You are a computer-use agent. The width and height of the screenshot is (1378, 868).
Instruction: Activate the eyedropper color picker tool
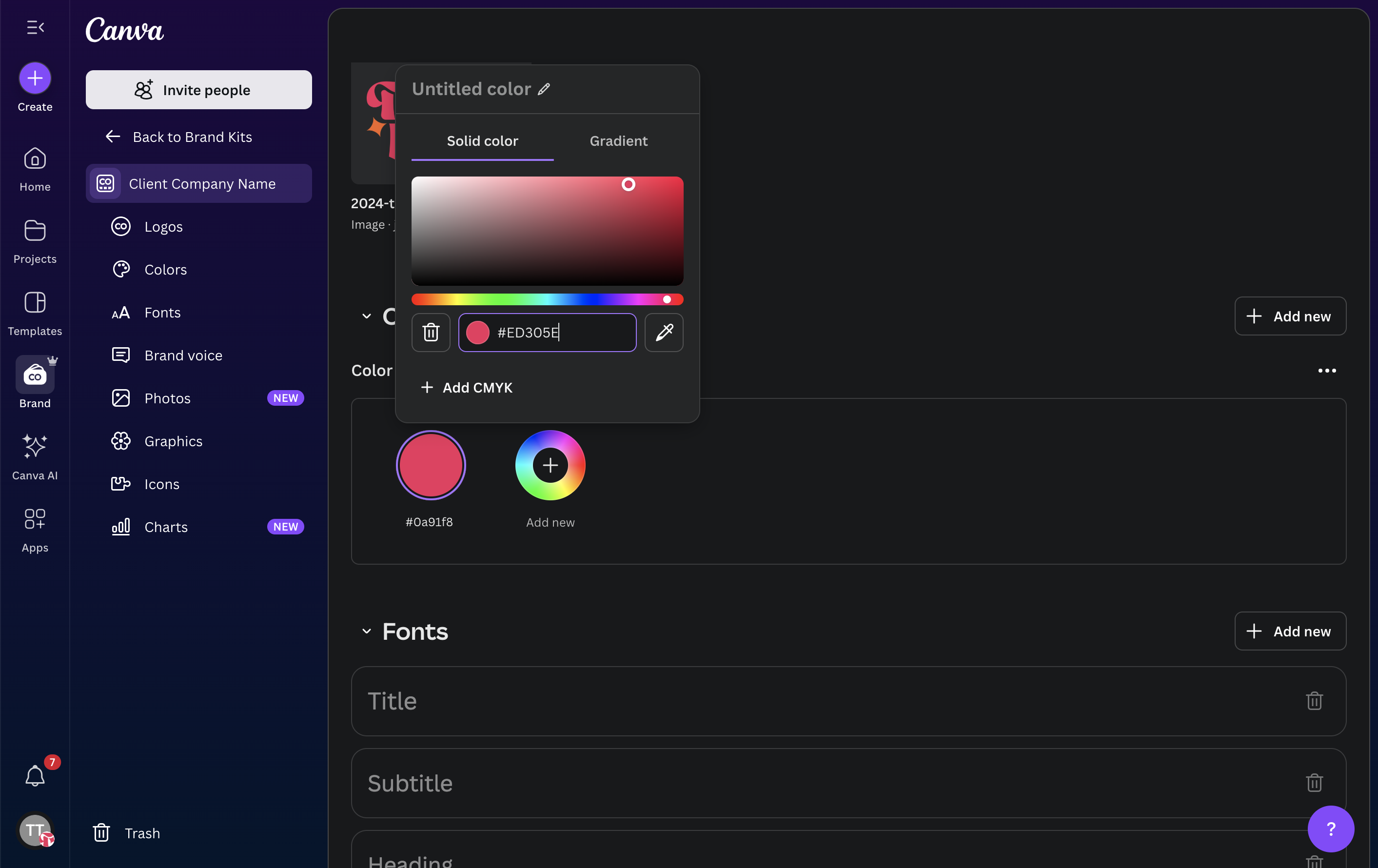[x=664, y=333]
